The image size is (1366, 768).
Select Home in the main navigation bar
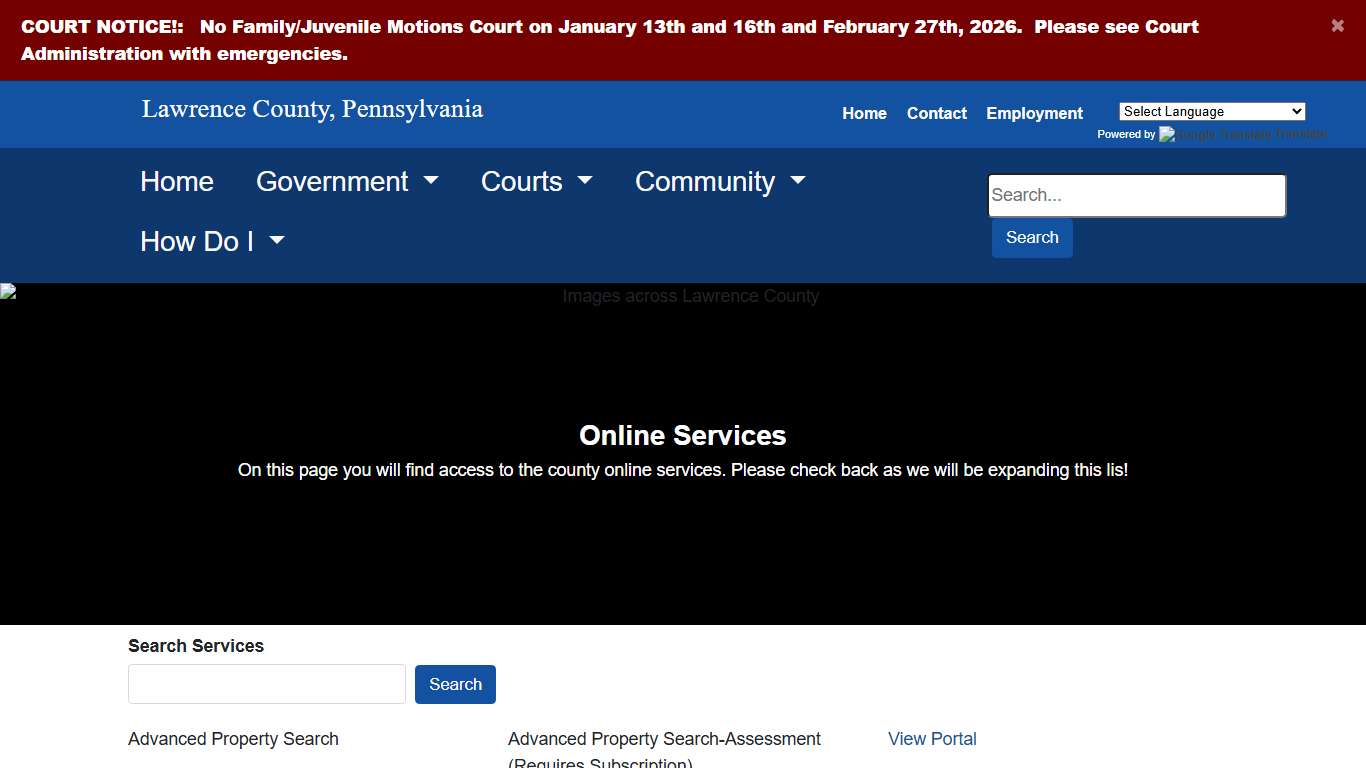[177, 181]
